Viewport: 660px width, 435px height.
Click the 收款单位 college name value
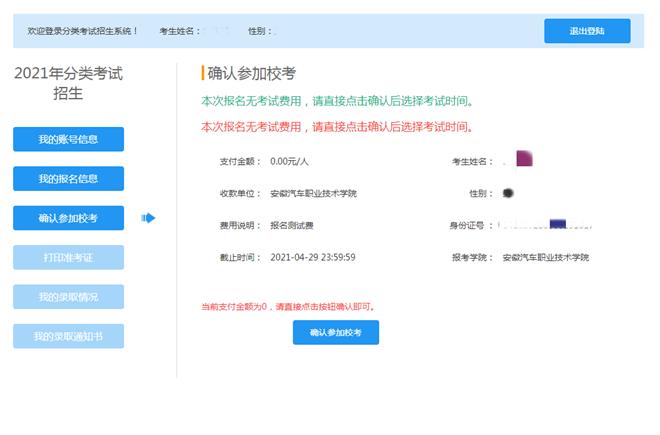pyautogui.click(x=313, y=193)
